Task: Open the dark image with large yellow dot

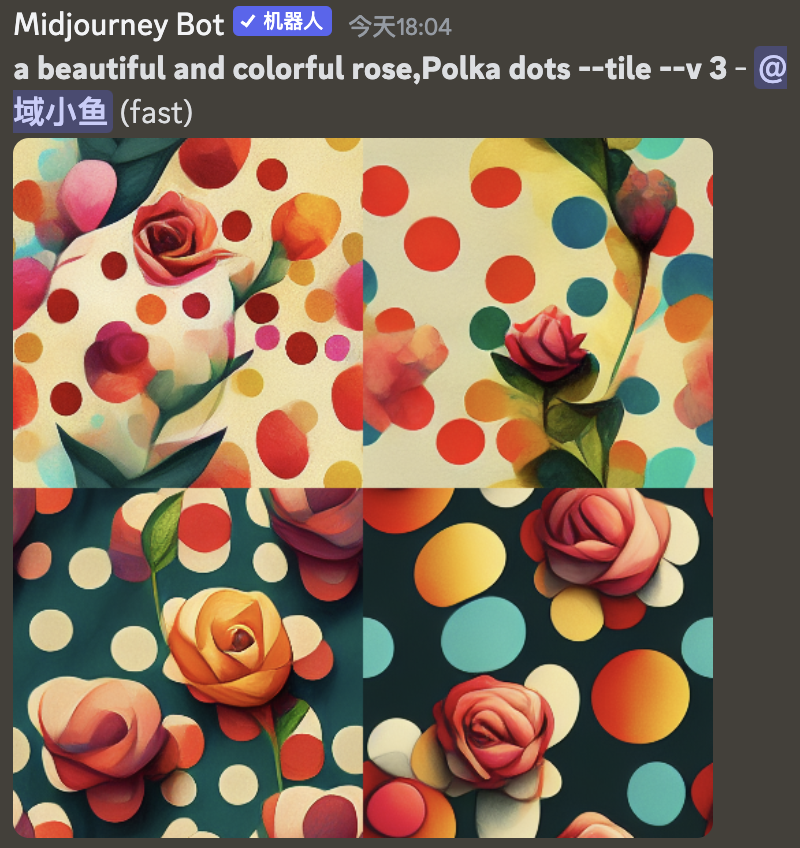Action: pos(538,663)
